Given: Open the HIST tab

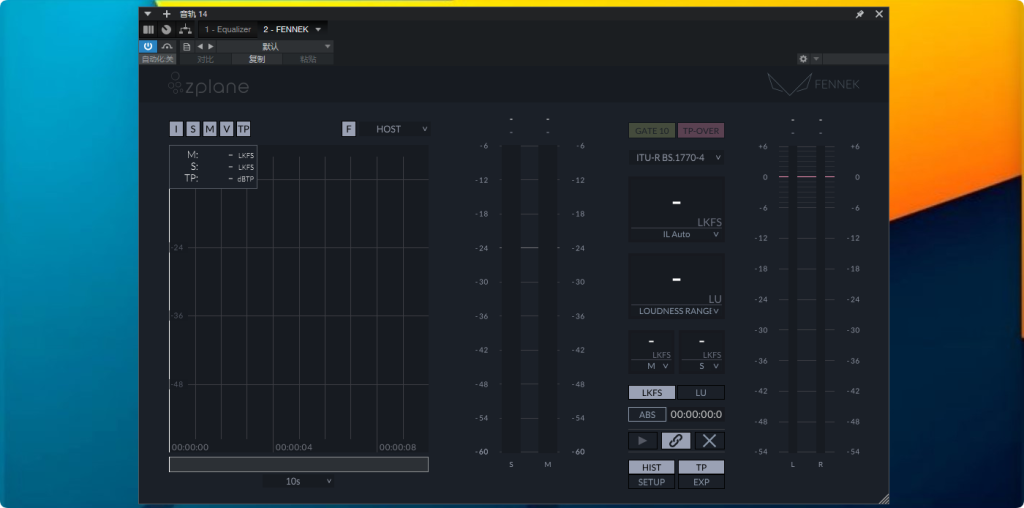Looking at the screenshot, I should tap(652, 468).
